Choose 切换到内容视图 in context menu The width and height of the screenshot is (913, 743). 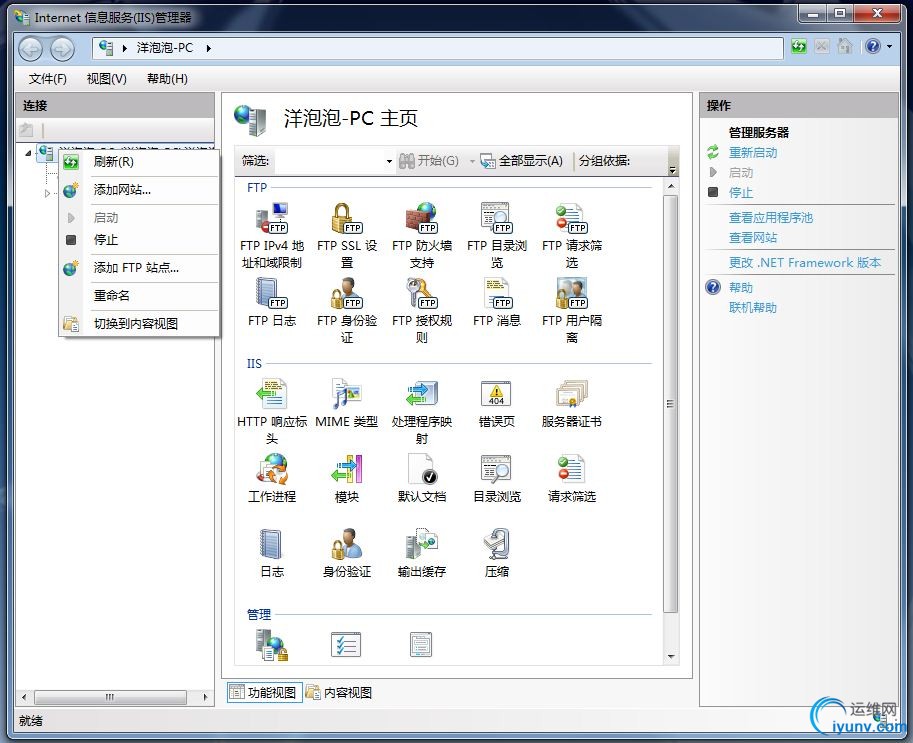click(139, 324)
